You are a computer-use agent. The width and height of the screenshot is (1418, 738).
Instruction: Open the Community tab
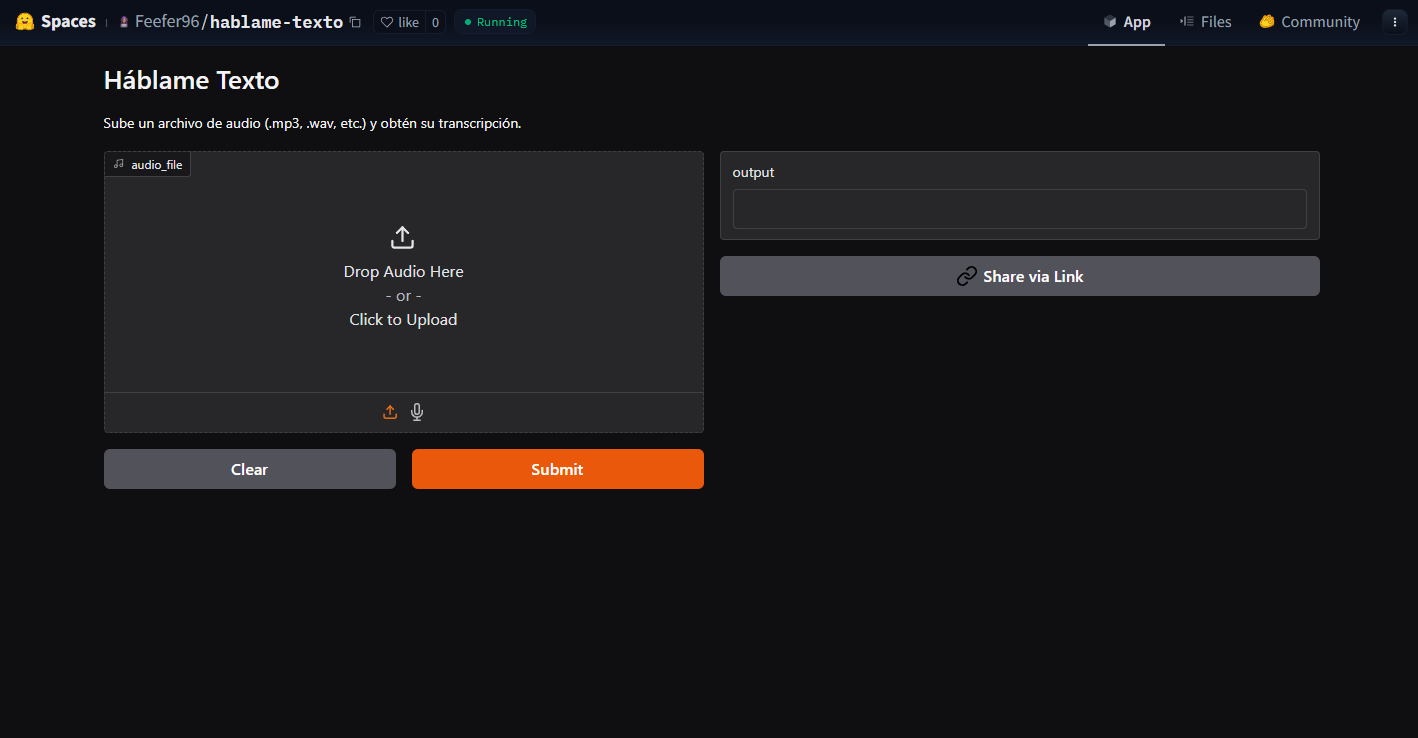[1309, 22]
